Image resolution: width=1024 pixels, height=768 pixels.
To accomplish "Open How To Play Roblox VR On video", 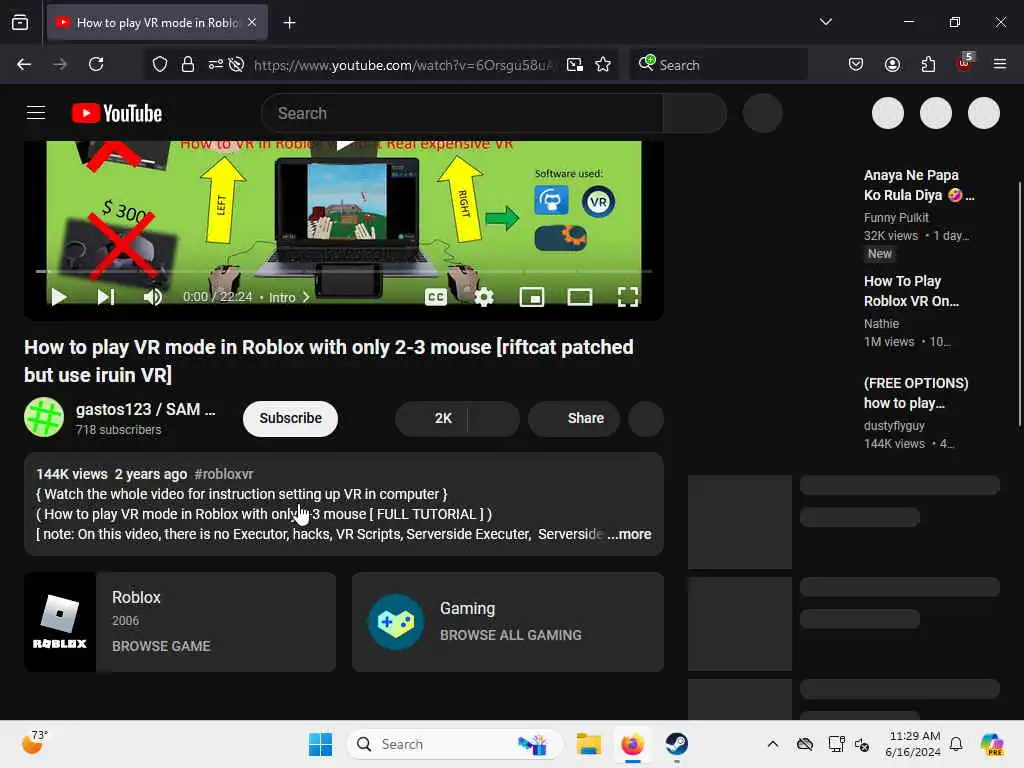I will tap(911, 291).
